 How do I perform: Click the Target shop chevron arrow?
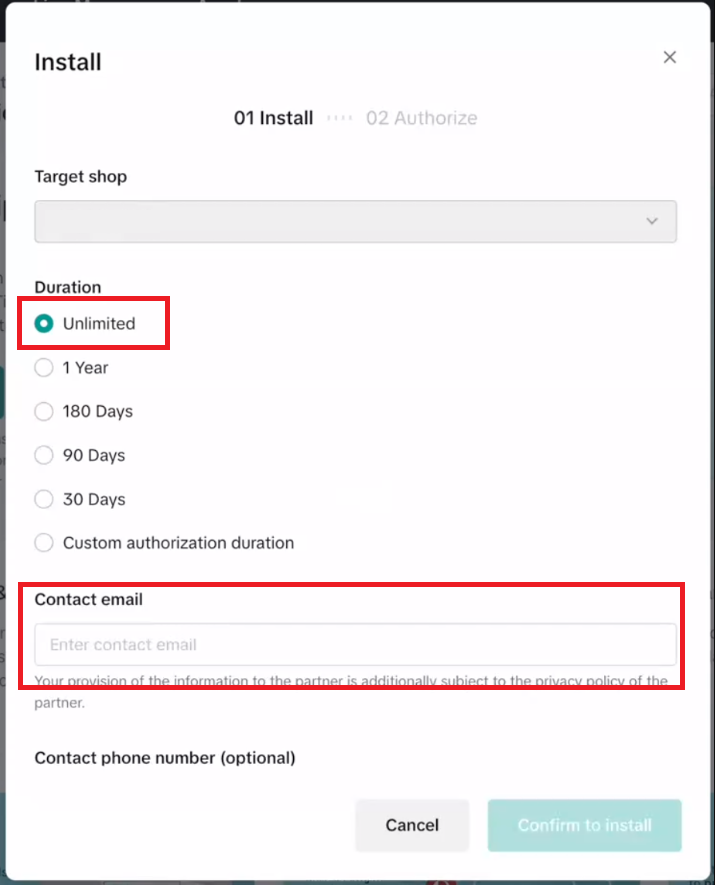(652, 221)
